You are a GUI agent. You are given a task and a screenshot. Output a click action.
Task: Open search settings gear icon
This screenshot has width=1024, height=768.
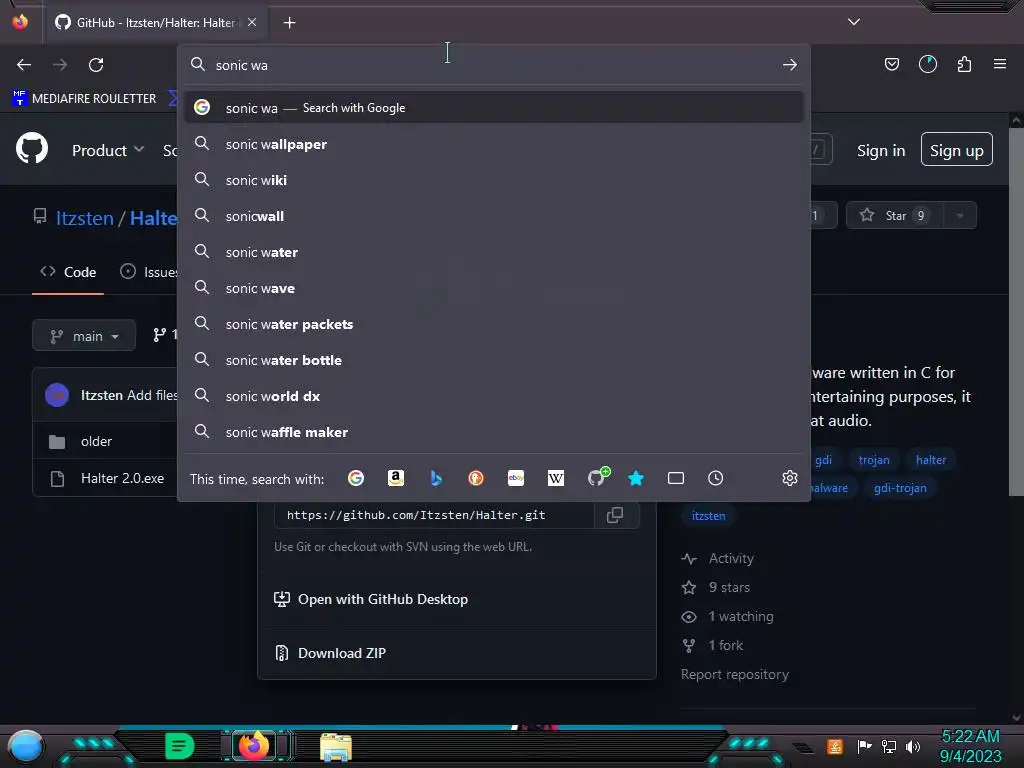click(790, 478)
